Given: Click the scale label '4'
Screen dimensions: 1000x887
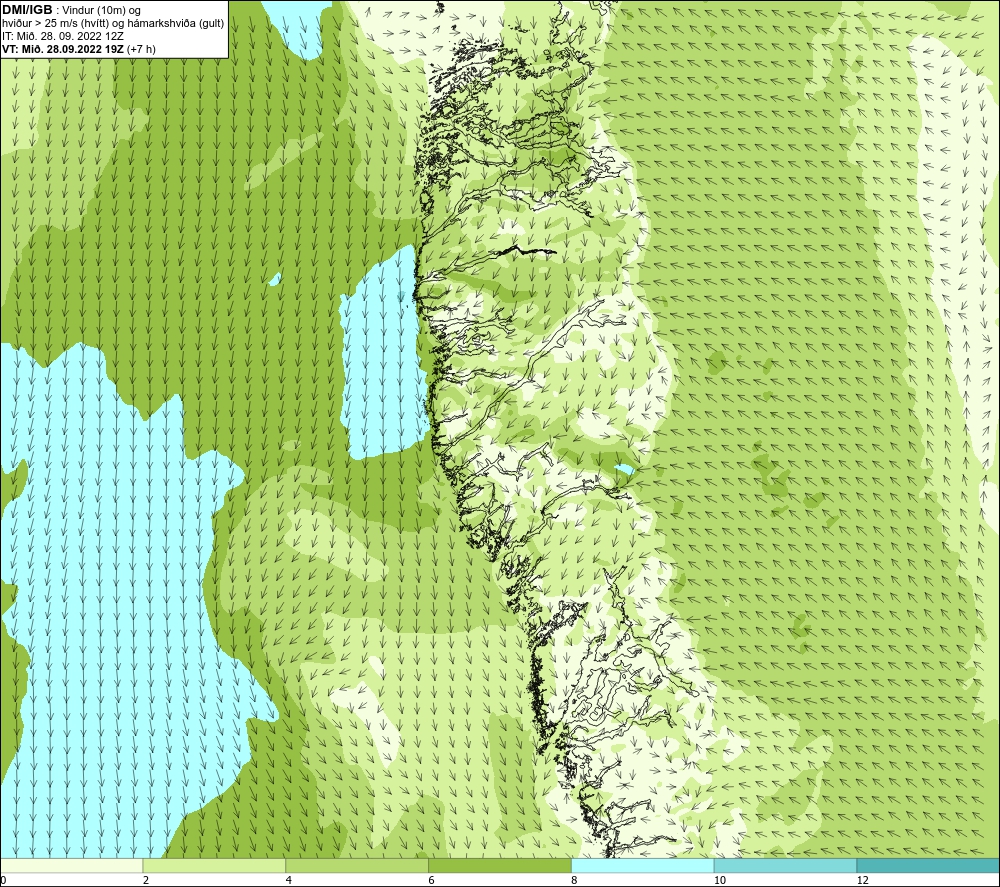Looking at the screenshot, I should (289, 880).
